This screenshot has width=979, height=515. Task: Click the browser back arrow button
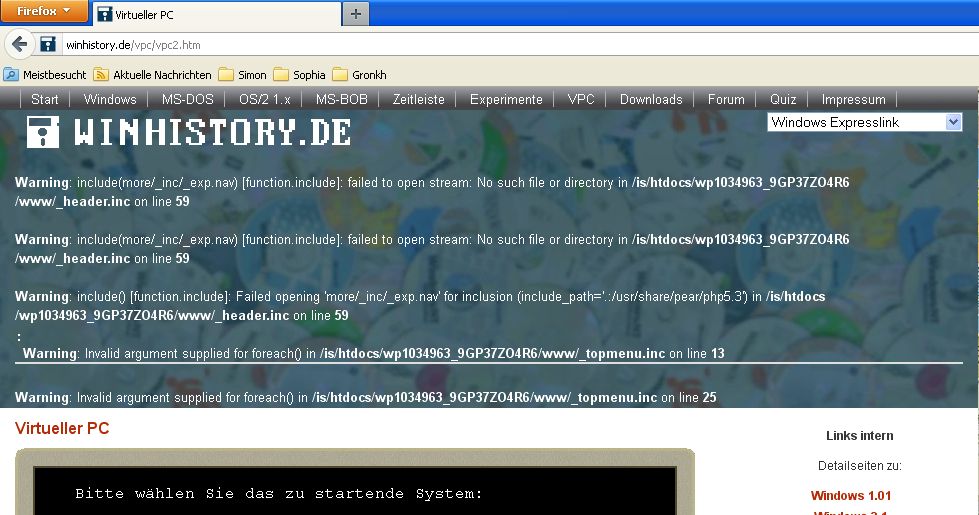point(19,45)
